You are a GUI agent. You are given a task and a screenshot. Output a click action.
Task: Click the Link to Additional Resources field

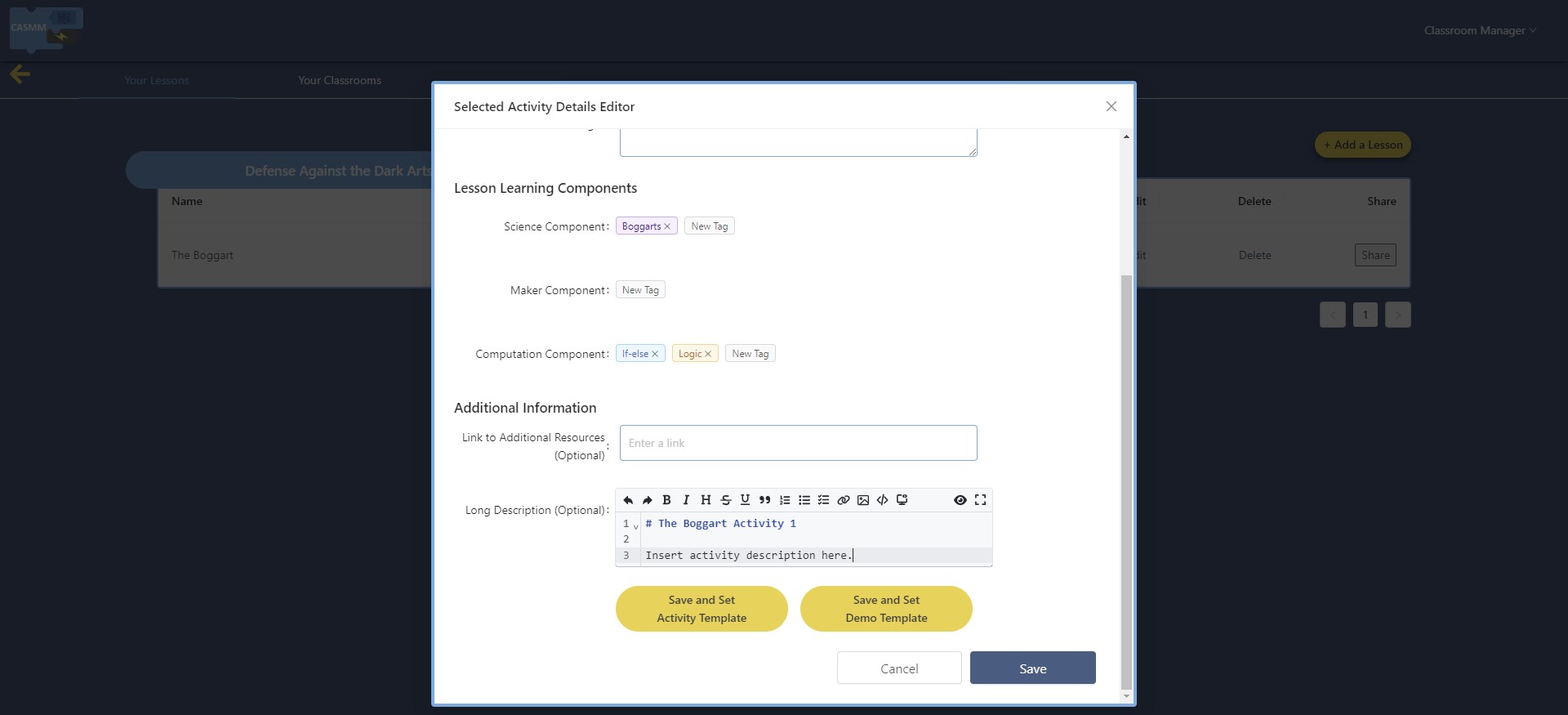point(799,443)
